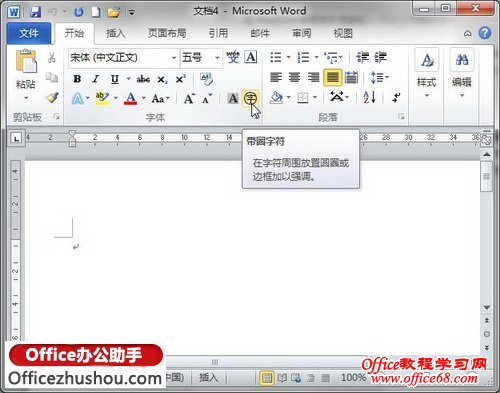Toggle Italic formatting
The width and height of the screenshot is (500, 393).
(x=96, y=79)
